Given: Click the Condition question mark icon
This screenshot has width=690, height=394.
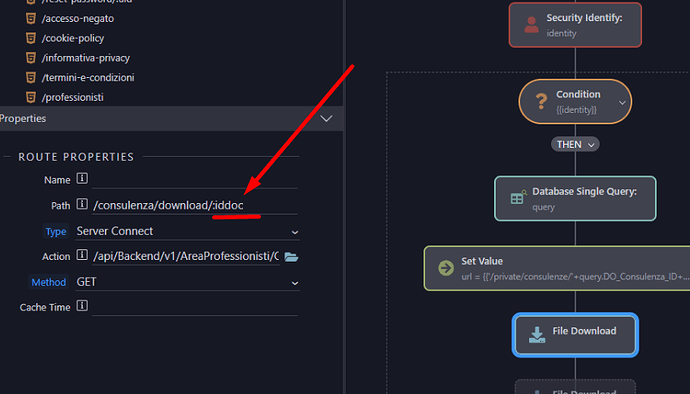Looking at the screenshot, I should (x=541, y=101).
